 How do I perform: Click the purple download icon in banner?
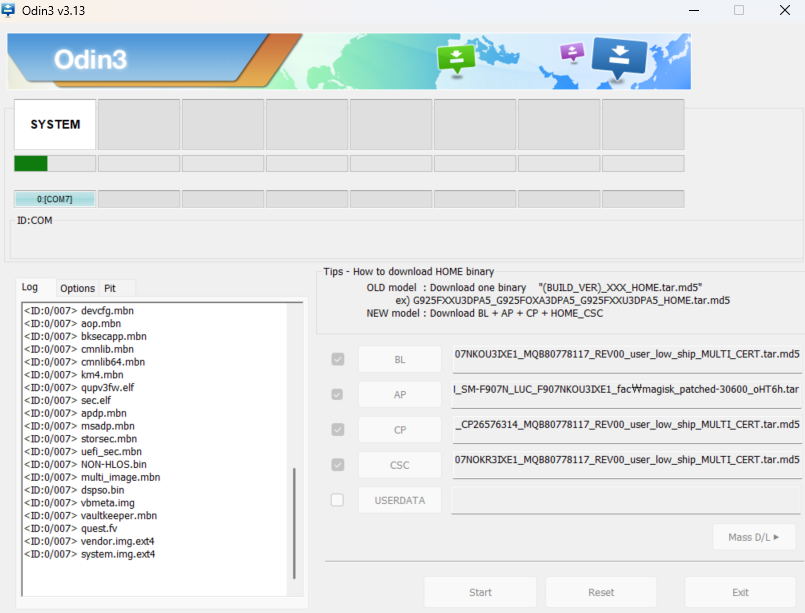[572, 52]
